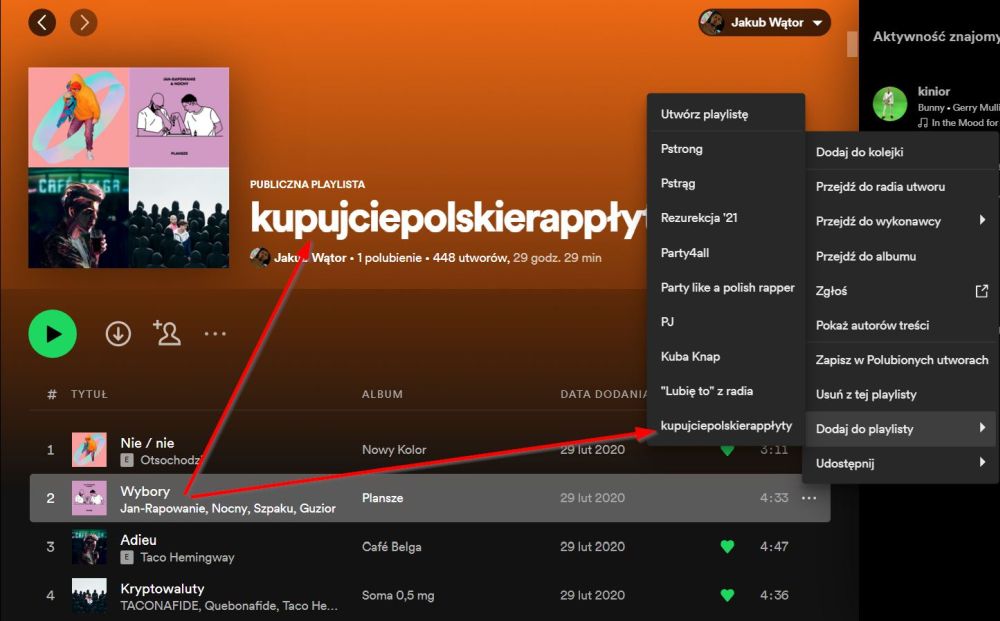This screenshot has height=621, width=1000.
Task: Download the playlist via the arrow icon
Action: (x=118, y=333)
